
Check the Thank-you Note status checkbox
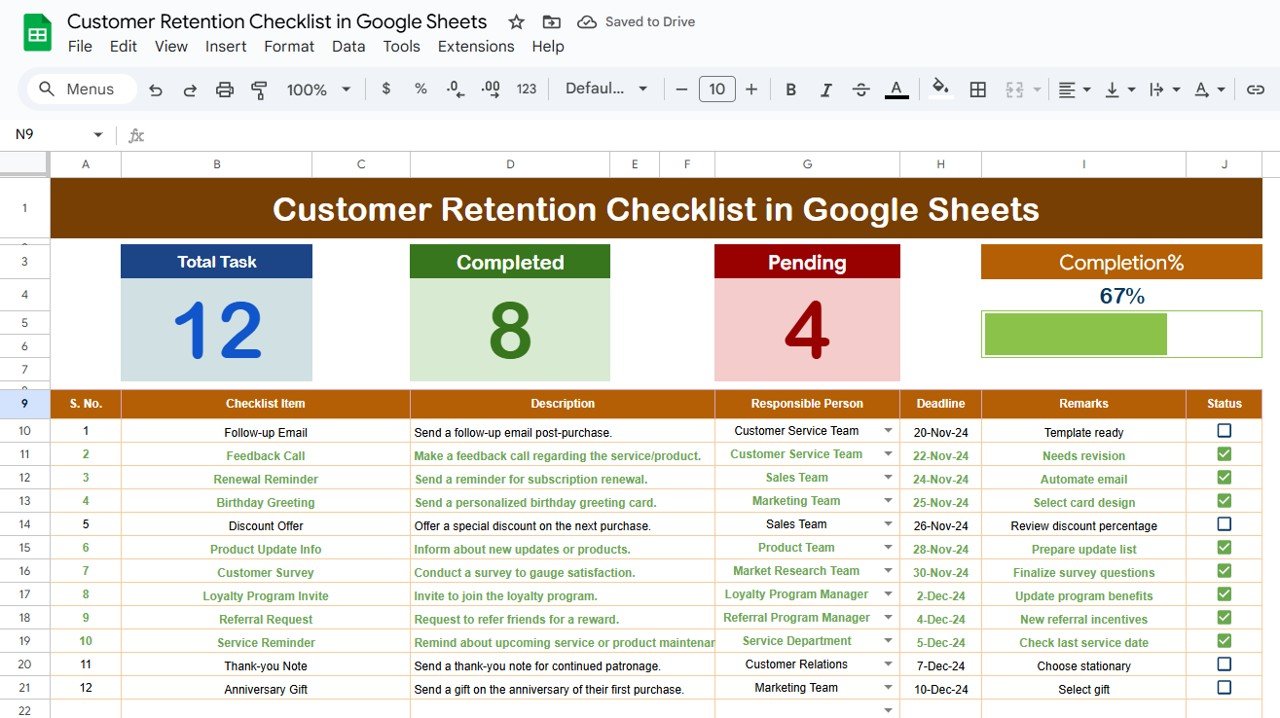coord(1224,664)
